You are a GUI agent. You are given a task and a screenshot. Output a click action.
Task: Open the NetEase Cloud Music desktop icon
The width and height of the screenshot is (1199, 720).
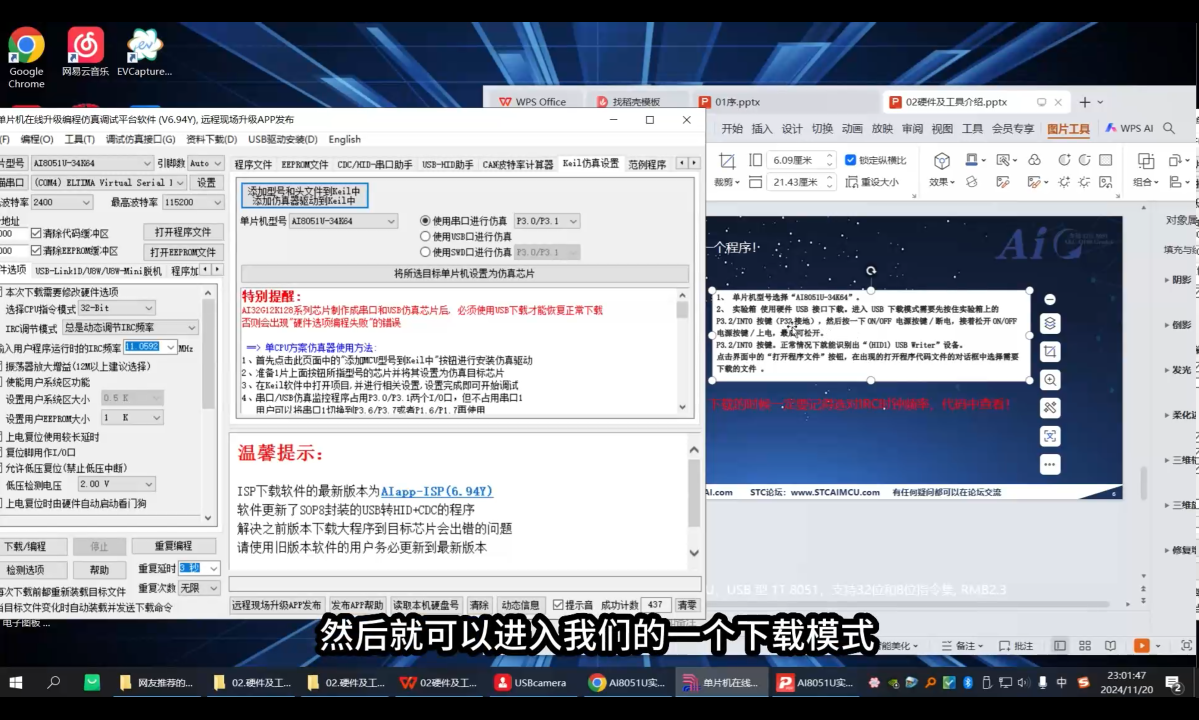85,52
